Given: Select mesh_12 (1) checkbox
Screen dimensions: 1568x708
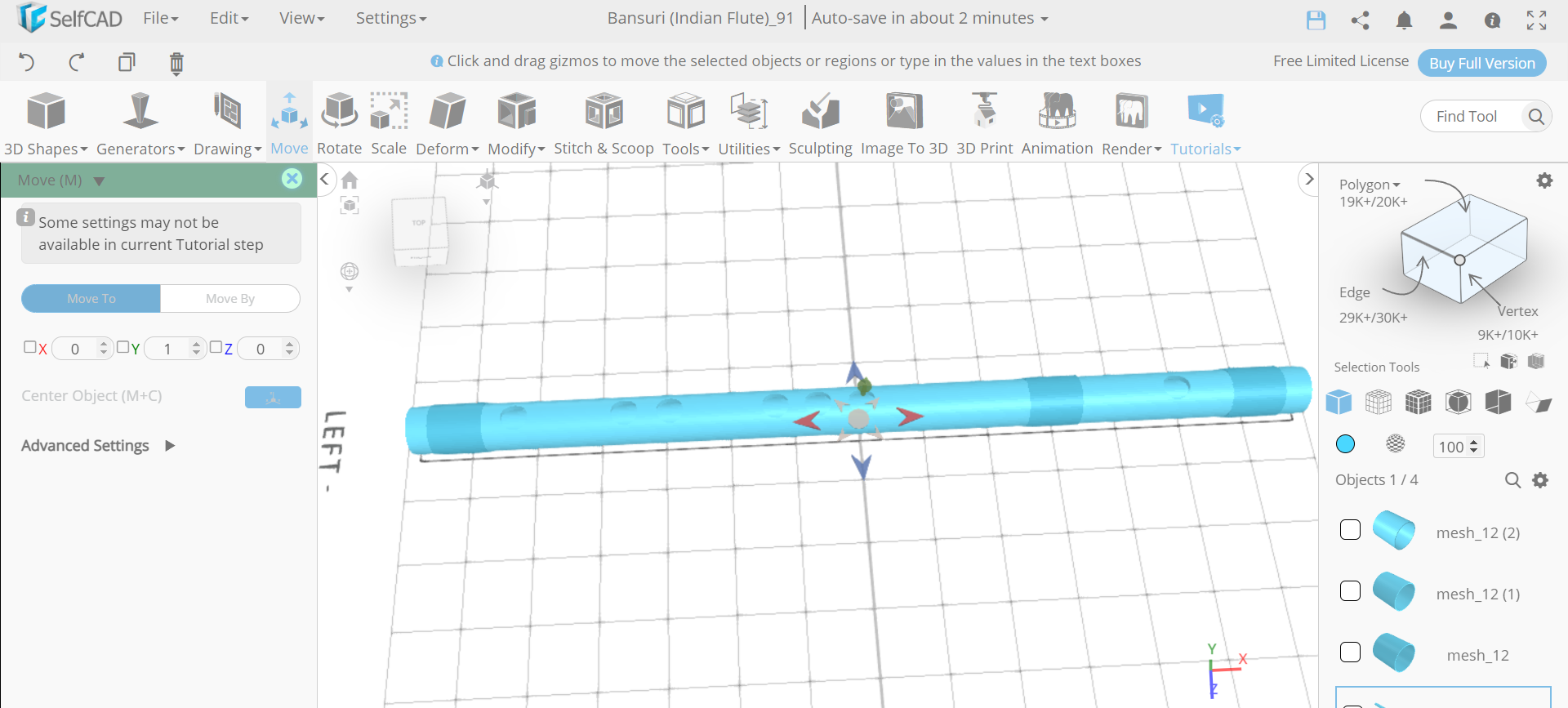Looking at the screenshot, I should (x=1350, y=590).
